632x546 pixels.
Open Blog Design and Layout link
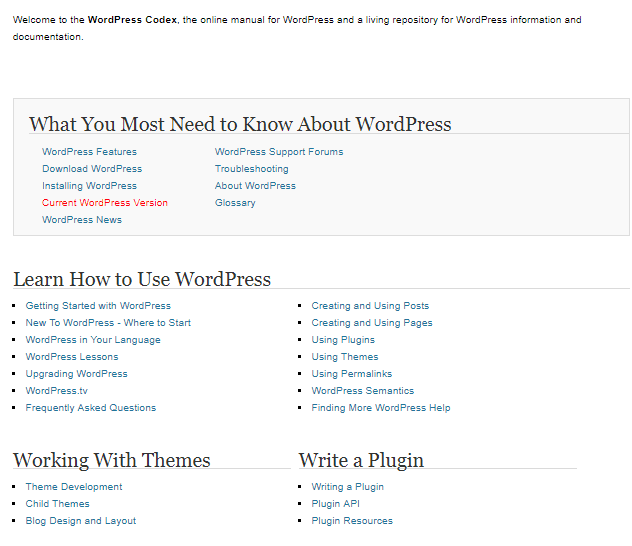click(x=81, y=521)
